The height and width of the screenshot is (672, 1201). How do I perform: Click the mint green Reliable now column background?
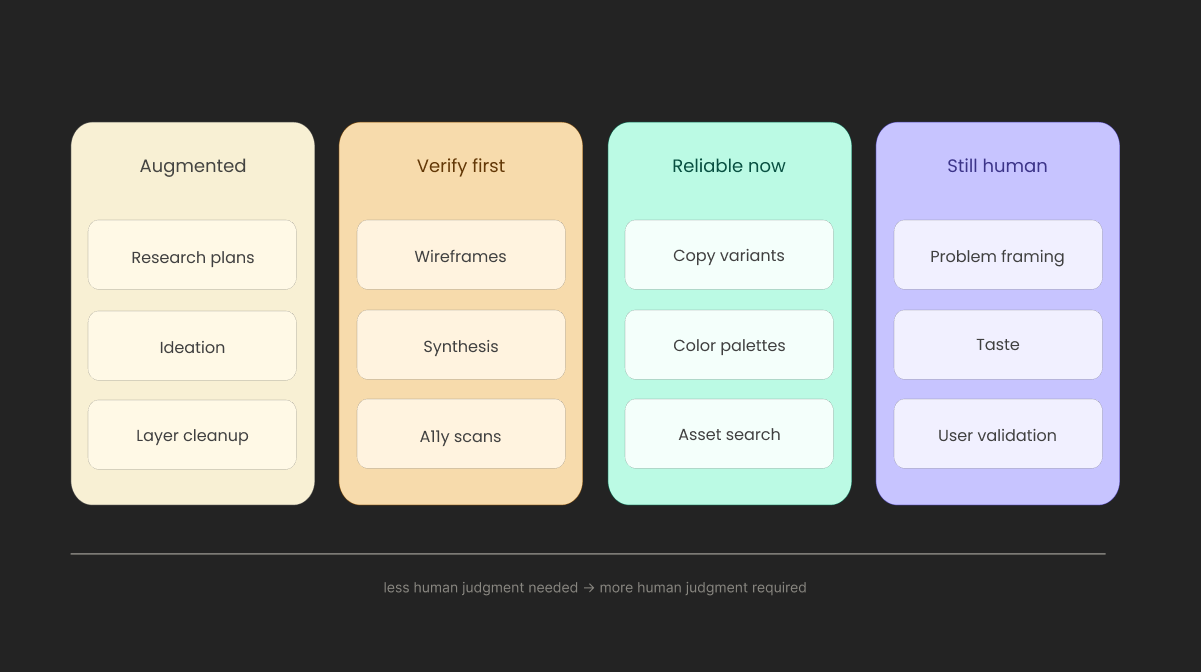[729, 490]
